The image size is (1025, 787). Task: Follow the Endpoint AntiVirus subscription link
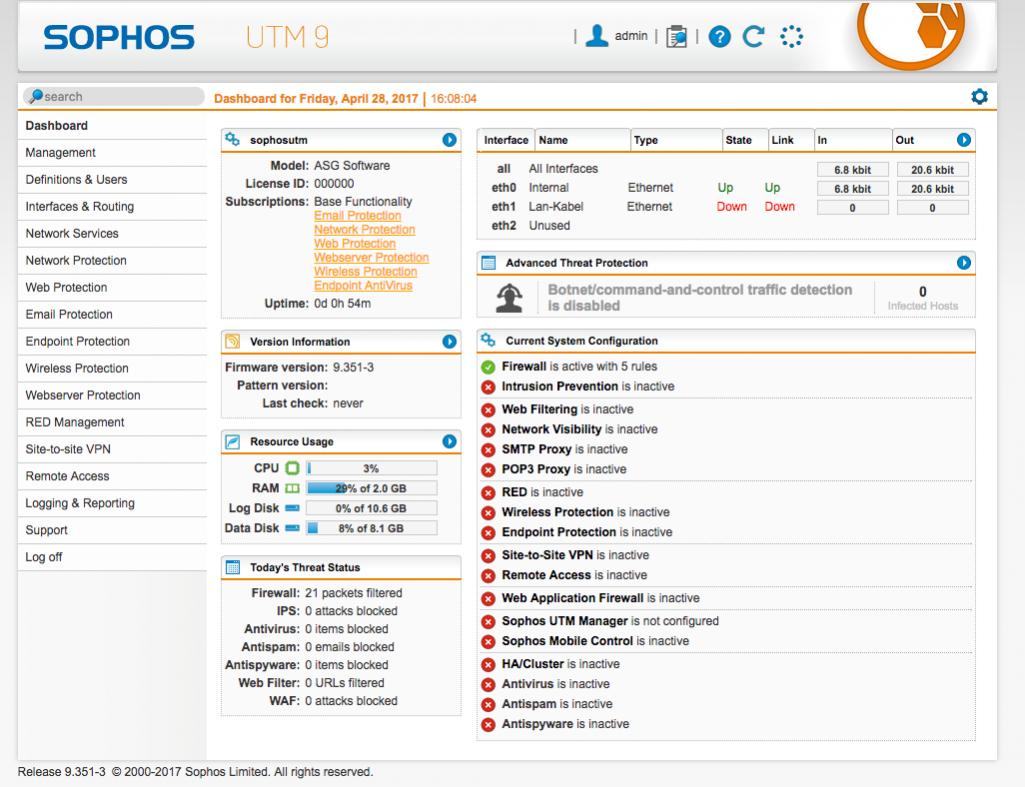(363, 286)
